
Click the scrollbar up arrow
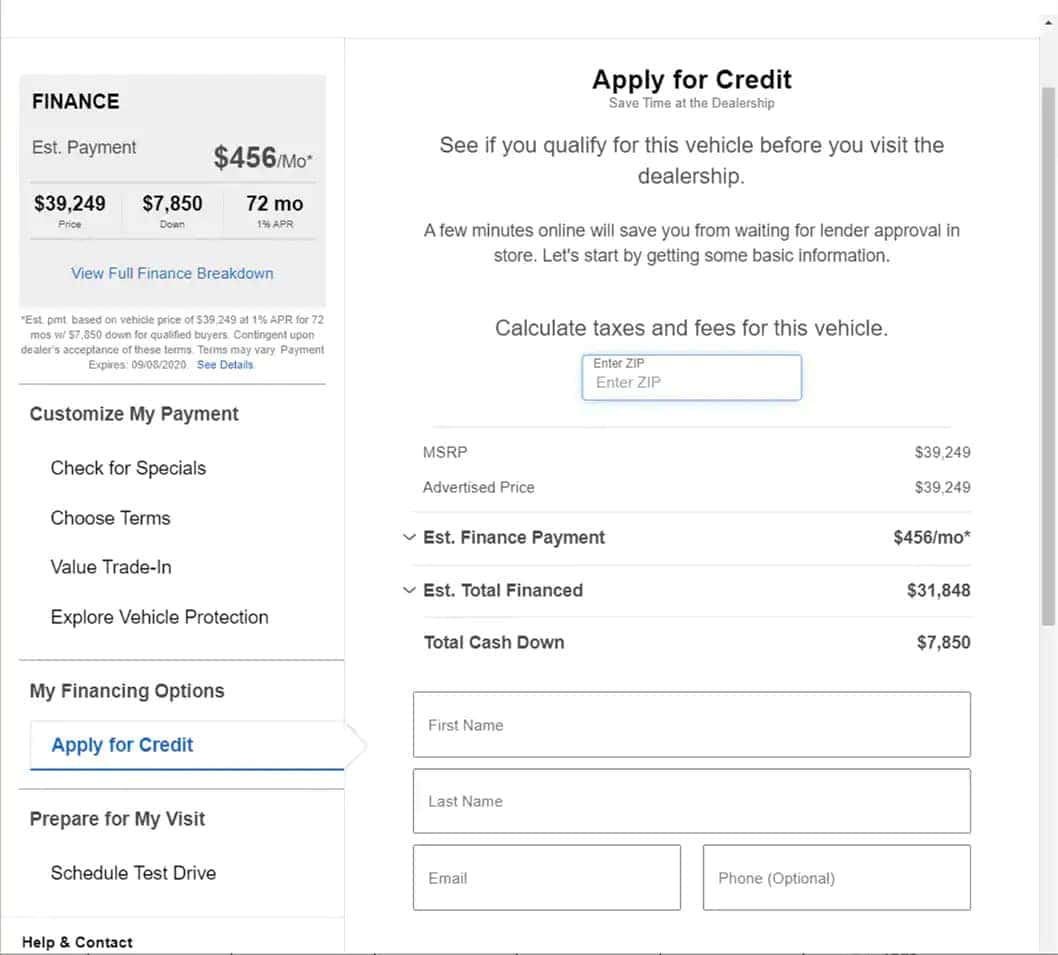pos(1048,22)
